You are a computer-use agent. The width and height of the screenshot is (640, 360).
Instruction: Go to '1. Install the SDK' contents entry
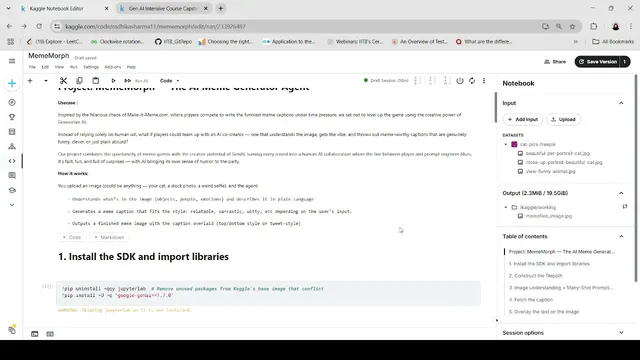coord(549,264)
